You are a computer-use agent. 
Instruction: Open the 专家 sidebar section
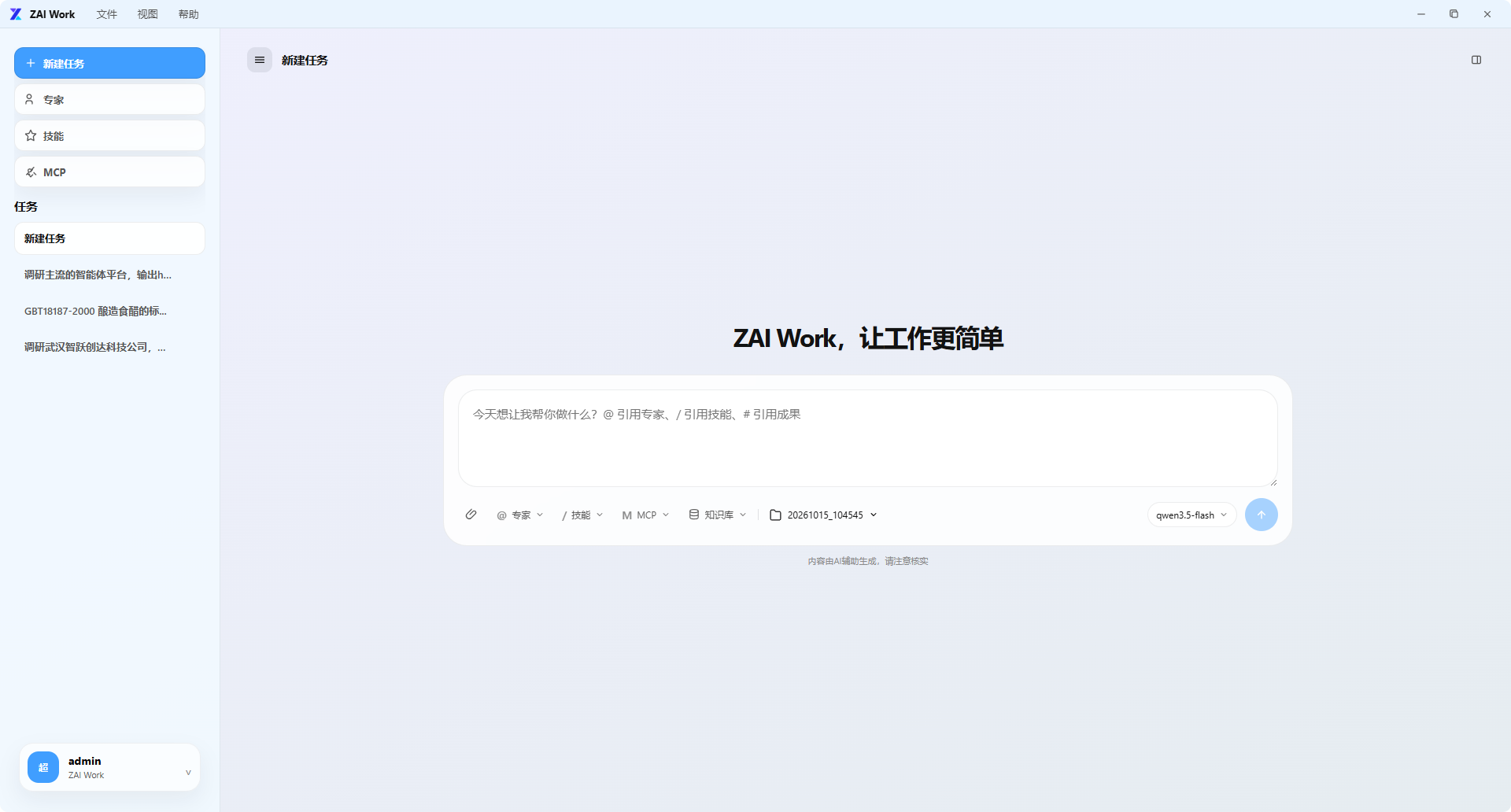[109, 99]
